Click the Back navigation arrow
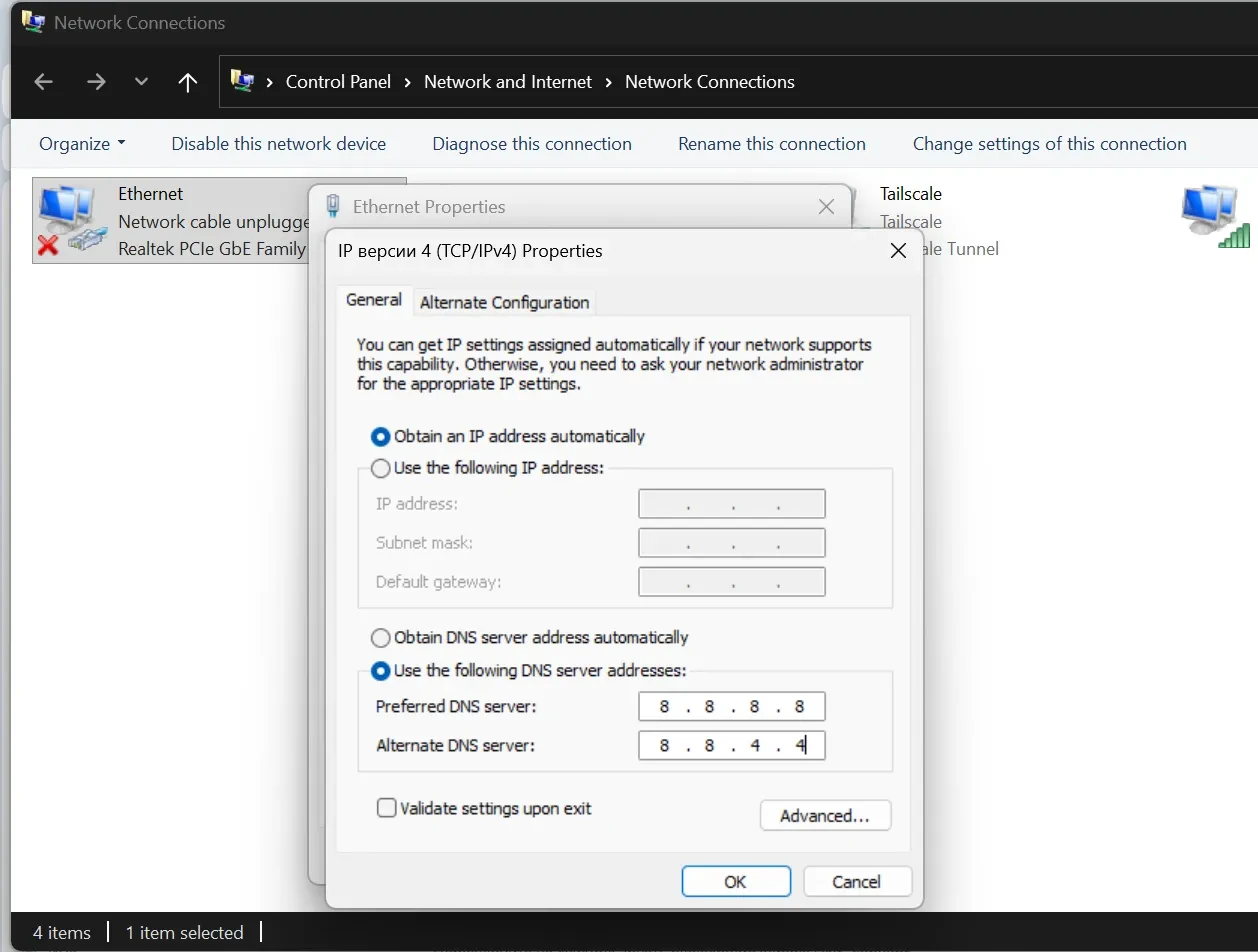The height and width of the screenshot is (952, 1258). click(x=43, y=82)
